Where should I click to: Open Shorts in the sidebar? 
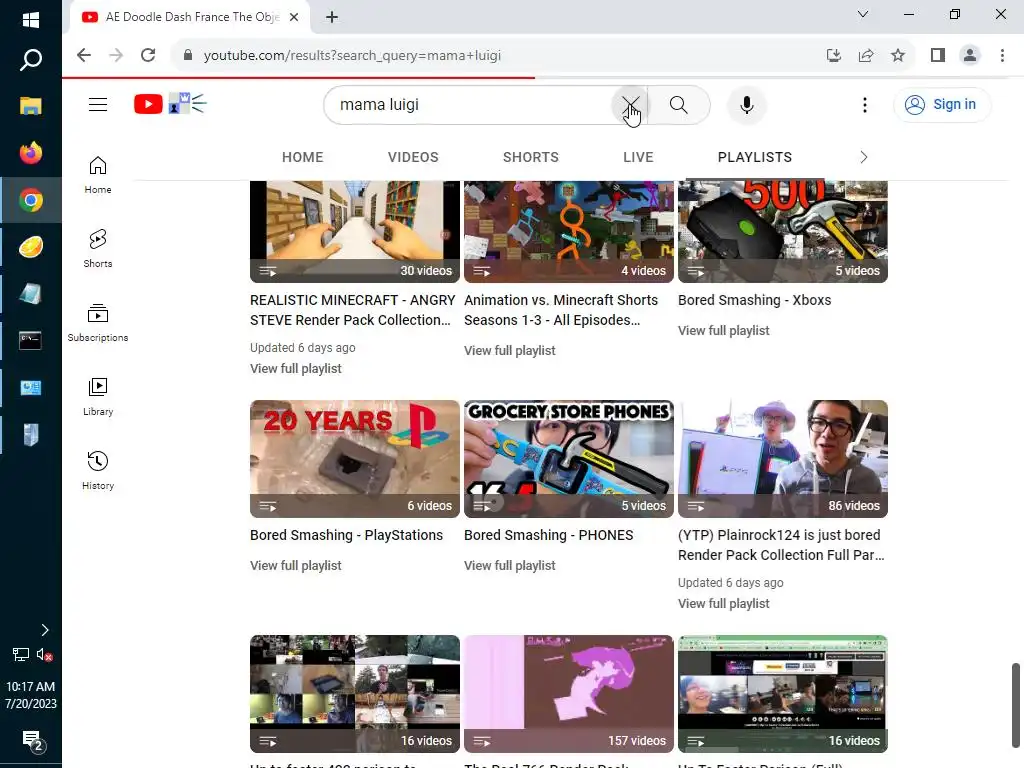click(98, 249)
